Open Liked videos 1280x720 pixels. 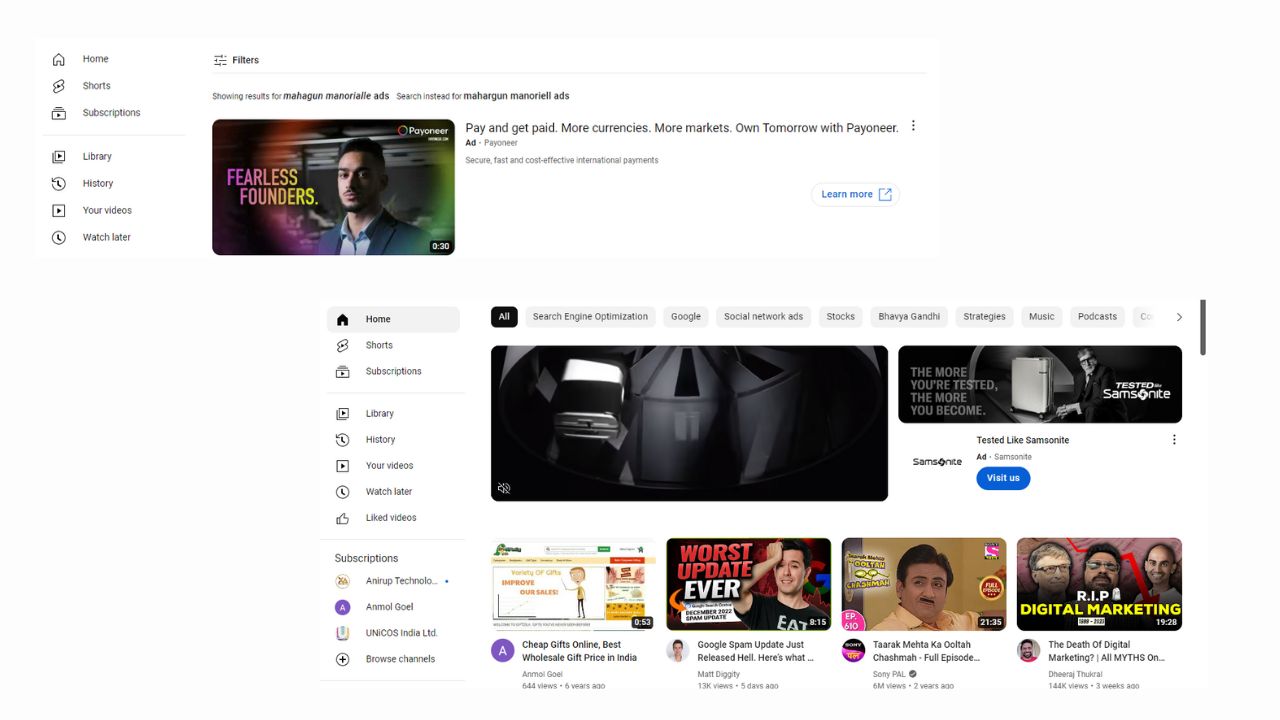coord(390,517)
